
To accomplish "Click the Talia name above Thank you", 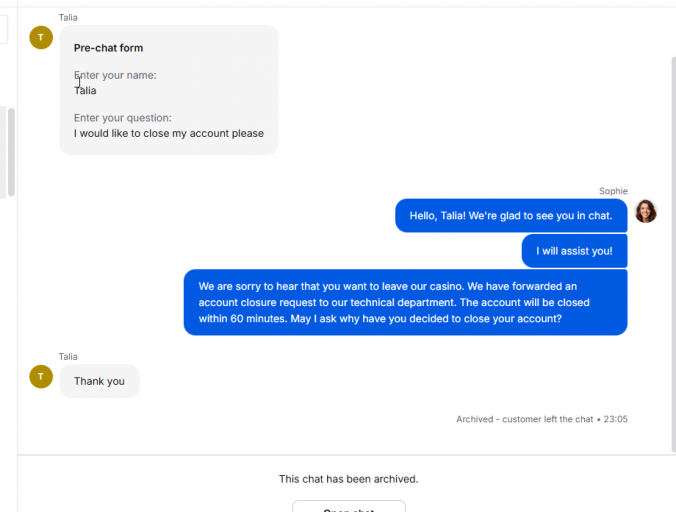I will coord(68,356).
